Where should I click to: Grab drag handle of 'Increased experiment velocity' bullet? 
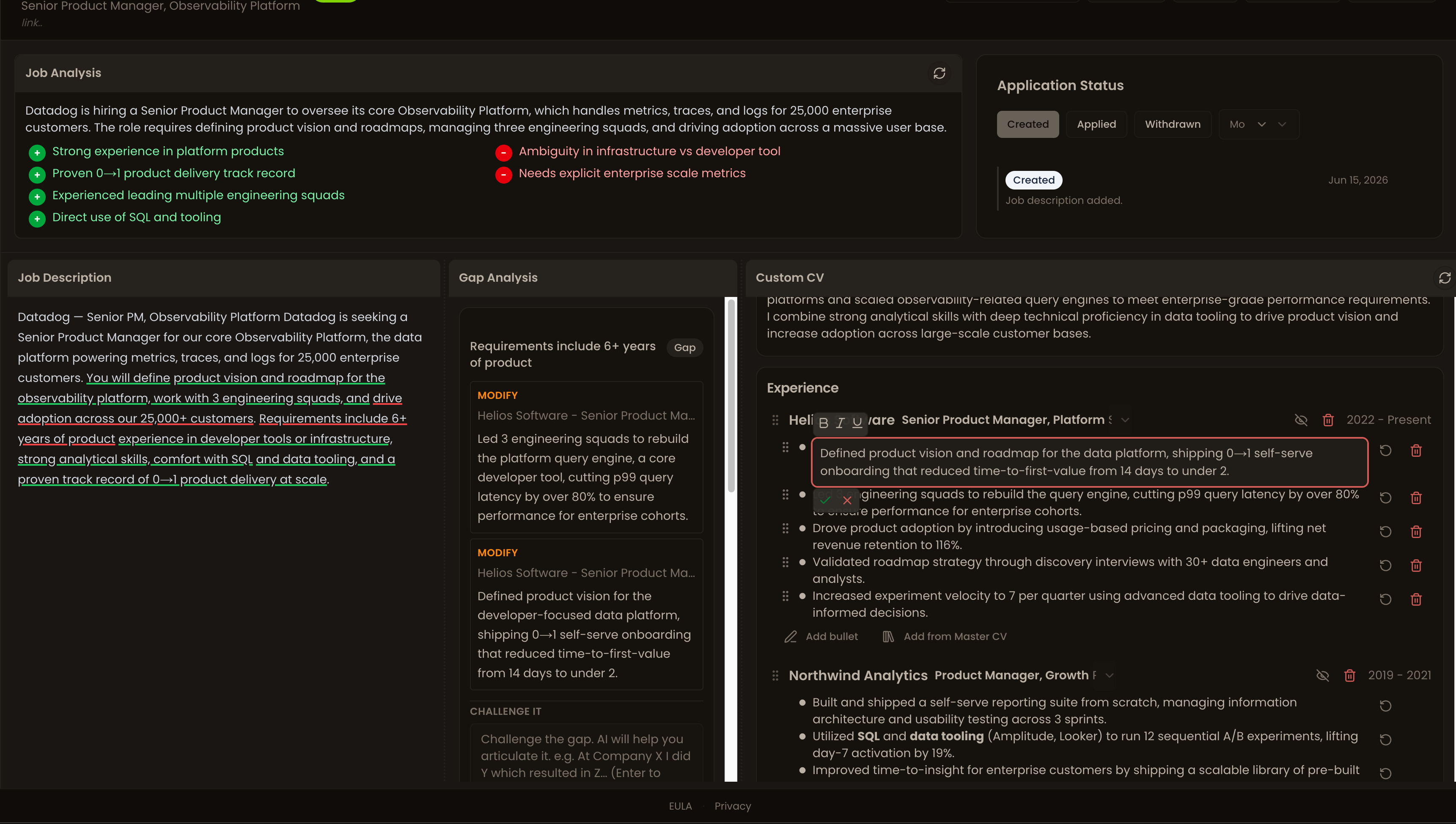click(x=786, y=596)
